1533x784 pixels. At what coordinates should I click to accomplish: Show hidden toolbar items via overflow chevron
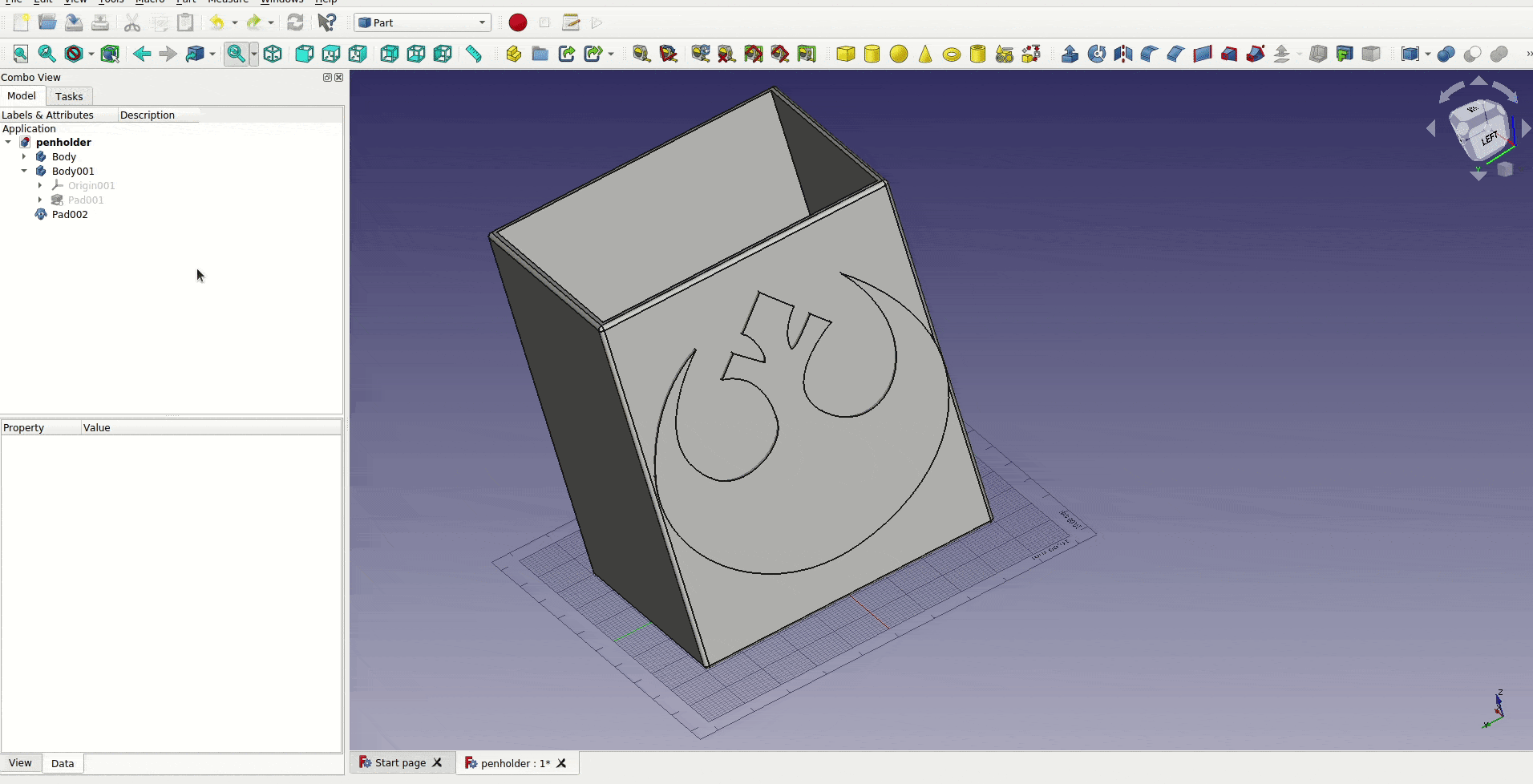[x=1528, y=54]
